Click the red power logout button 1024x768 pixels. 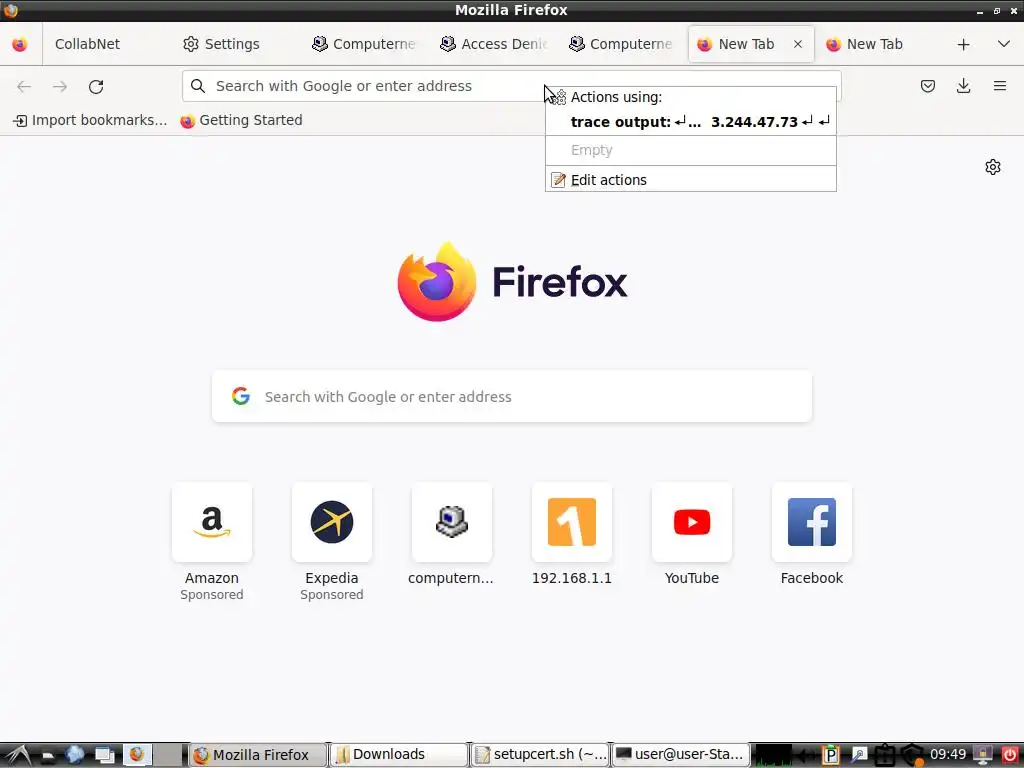click(1010, 755)
